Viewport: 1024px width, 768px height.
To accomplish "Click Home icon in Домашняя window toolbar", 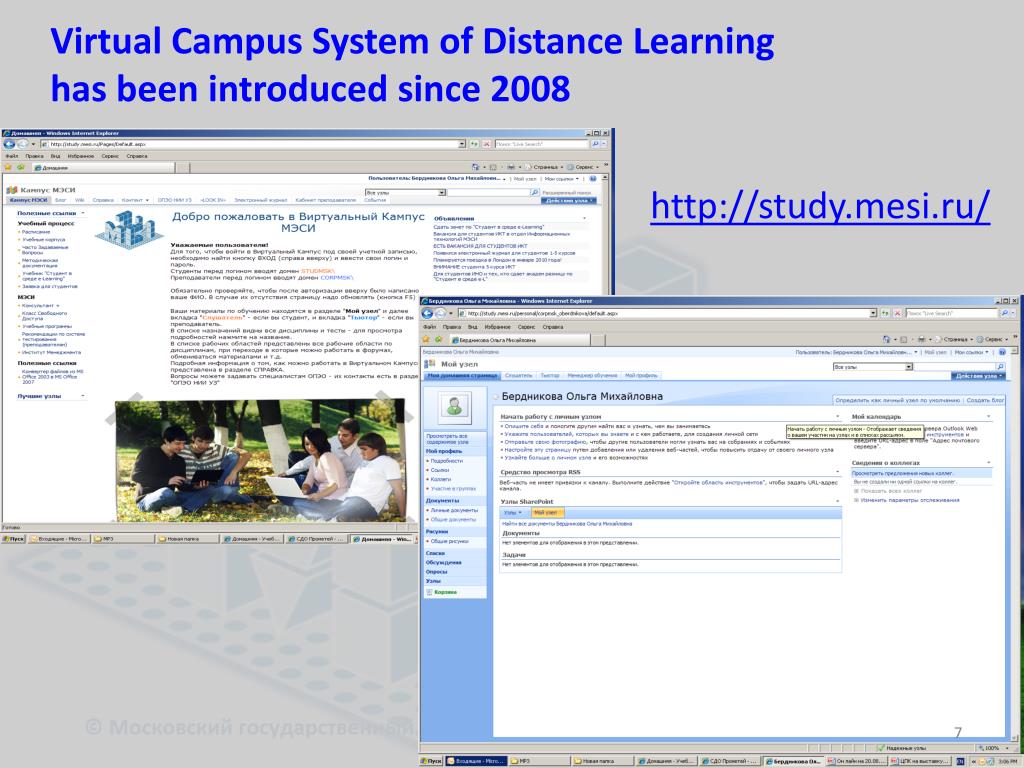I will point(475,167).
